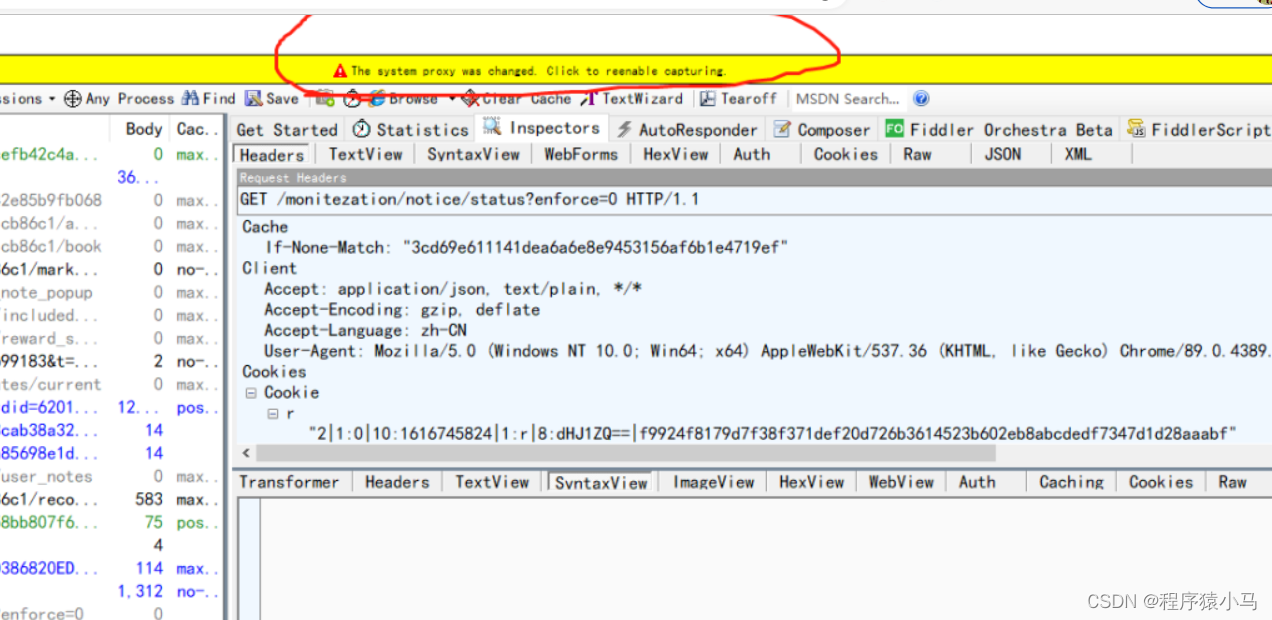Select the response SyntaxView tab
The height and width of the screenshot is (620, 1272).
601,483
